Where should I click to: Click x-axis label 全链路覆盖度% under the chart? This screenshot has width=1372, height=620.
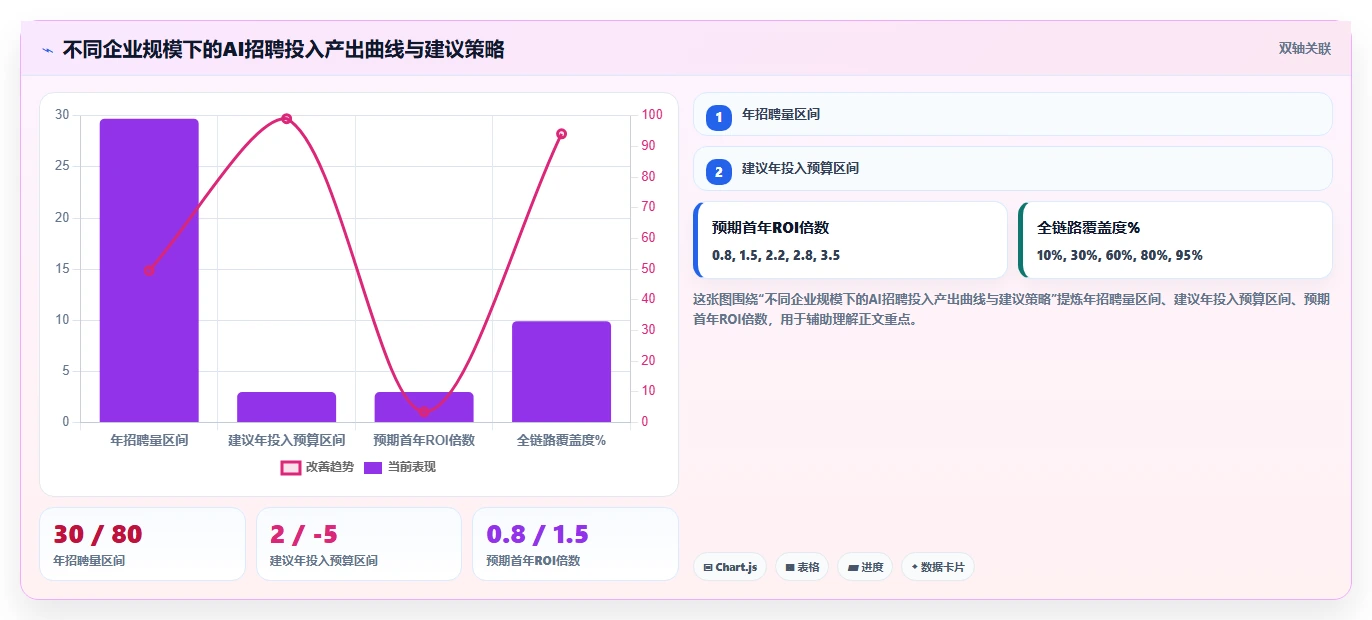[x=561, y=440]
